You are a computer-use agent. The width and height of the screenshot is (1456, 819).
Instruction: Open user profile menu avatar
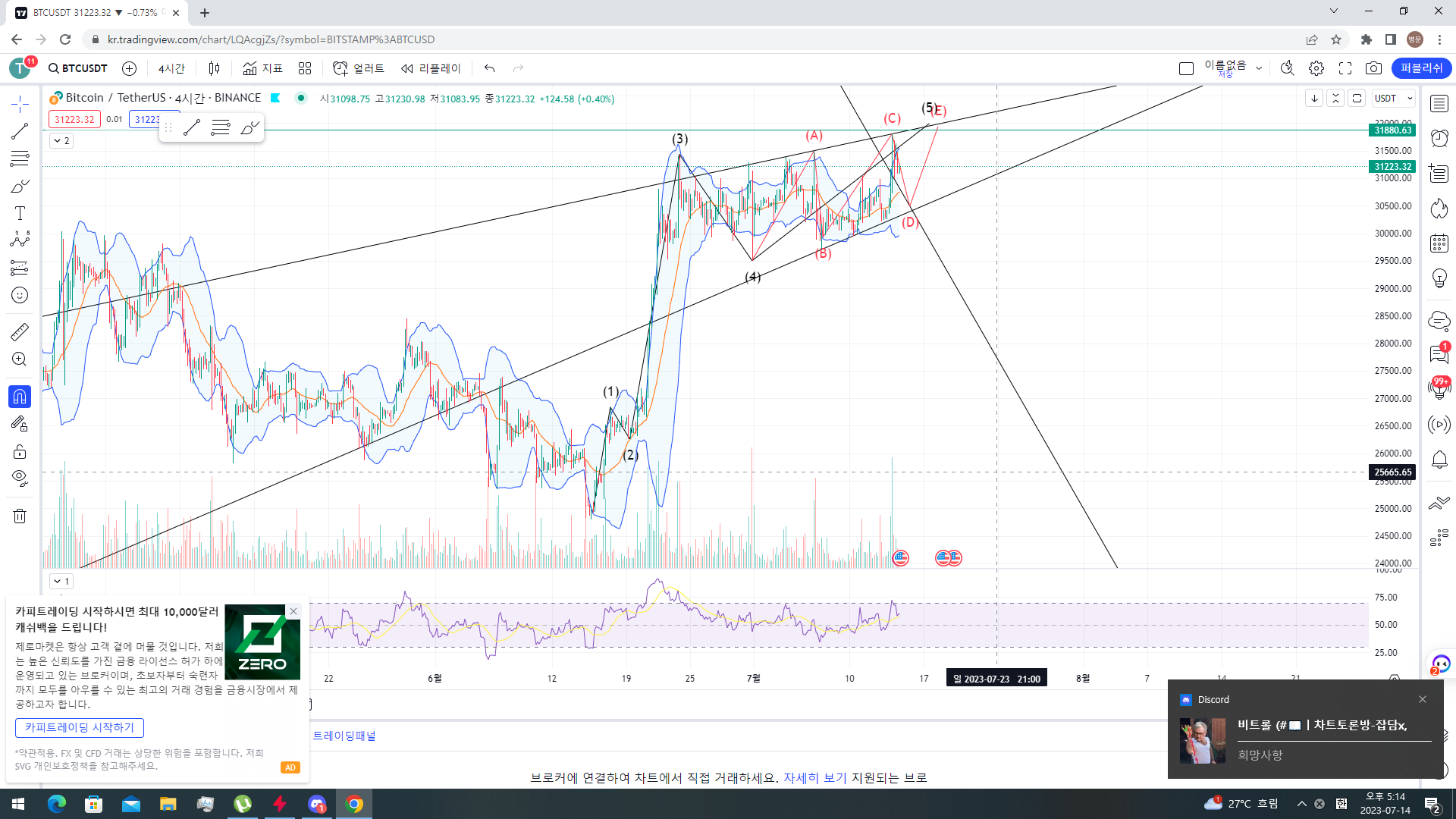[20, 68]
